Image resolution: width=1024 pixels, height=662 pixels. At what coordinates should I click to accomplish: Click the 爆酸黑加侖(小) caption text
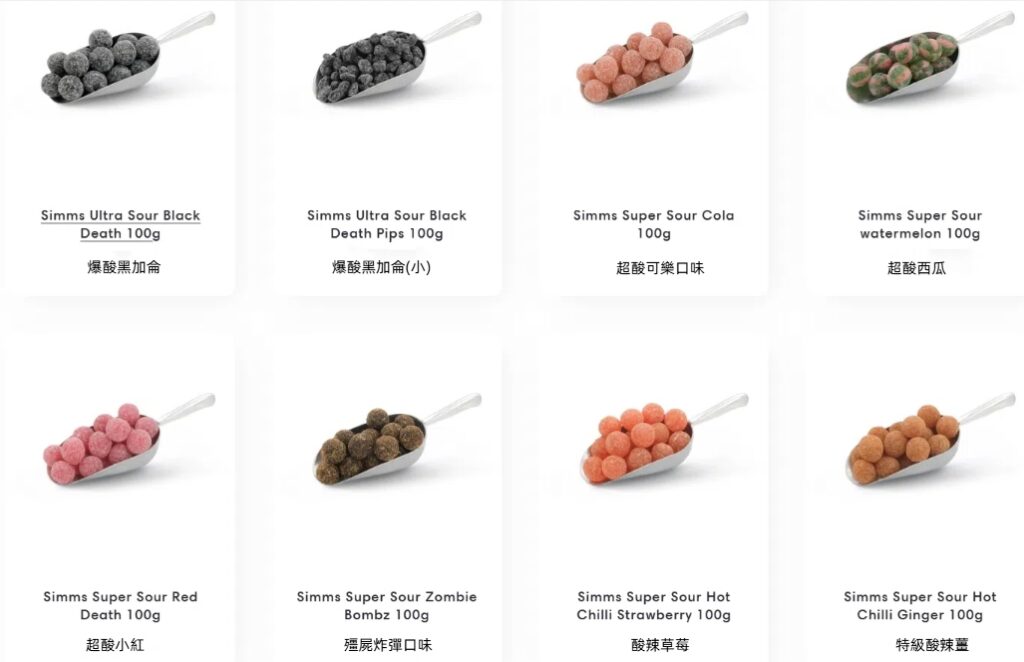point(381,267)
